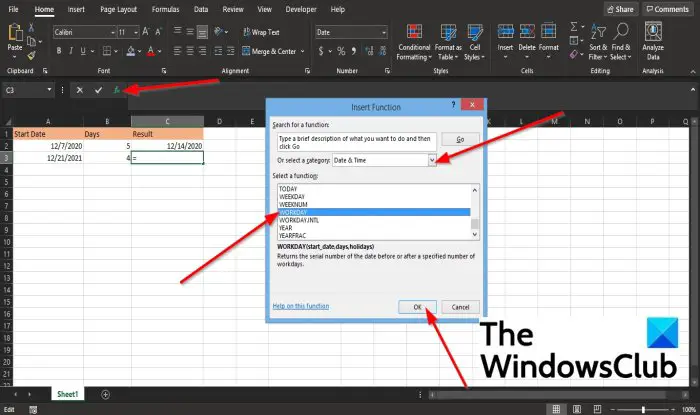Click the Analyze Data icon
Viewport: 700px width, 415px height.
click(x=653, y=31)
